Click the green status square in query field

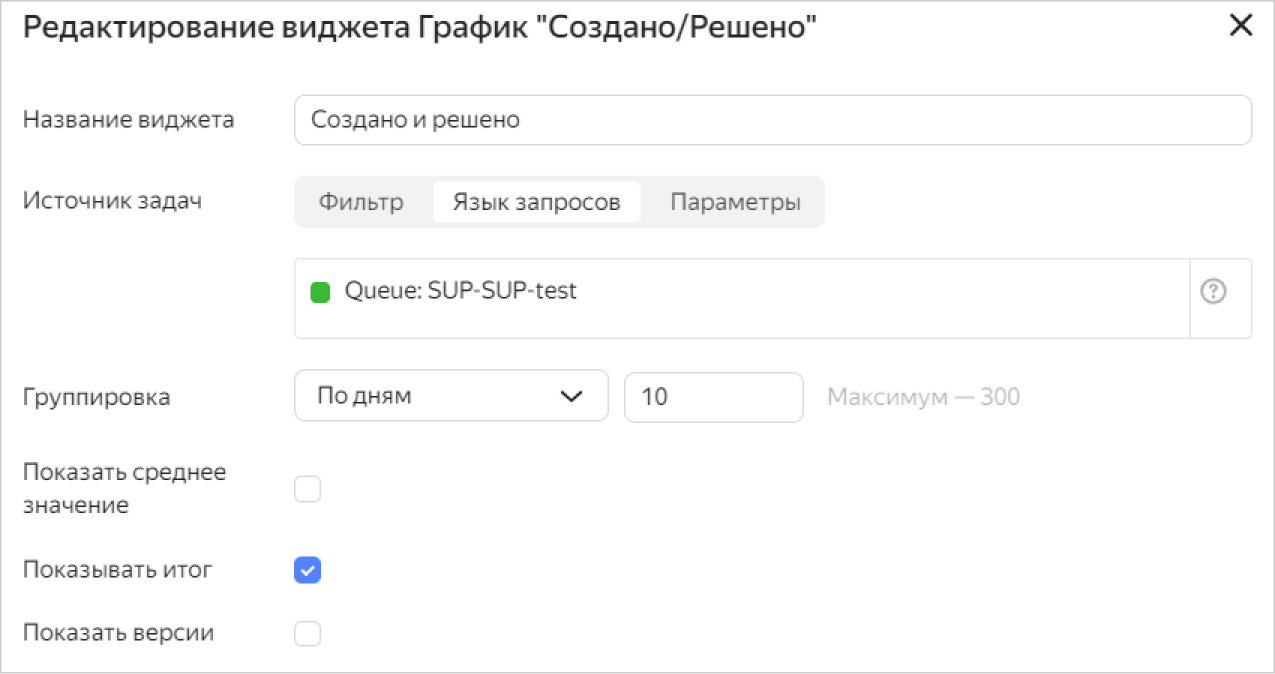pos(320,292)
